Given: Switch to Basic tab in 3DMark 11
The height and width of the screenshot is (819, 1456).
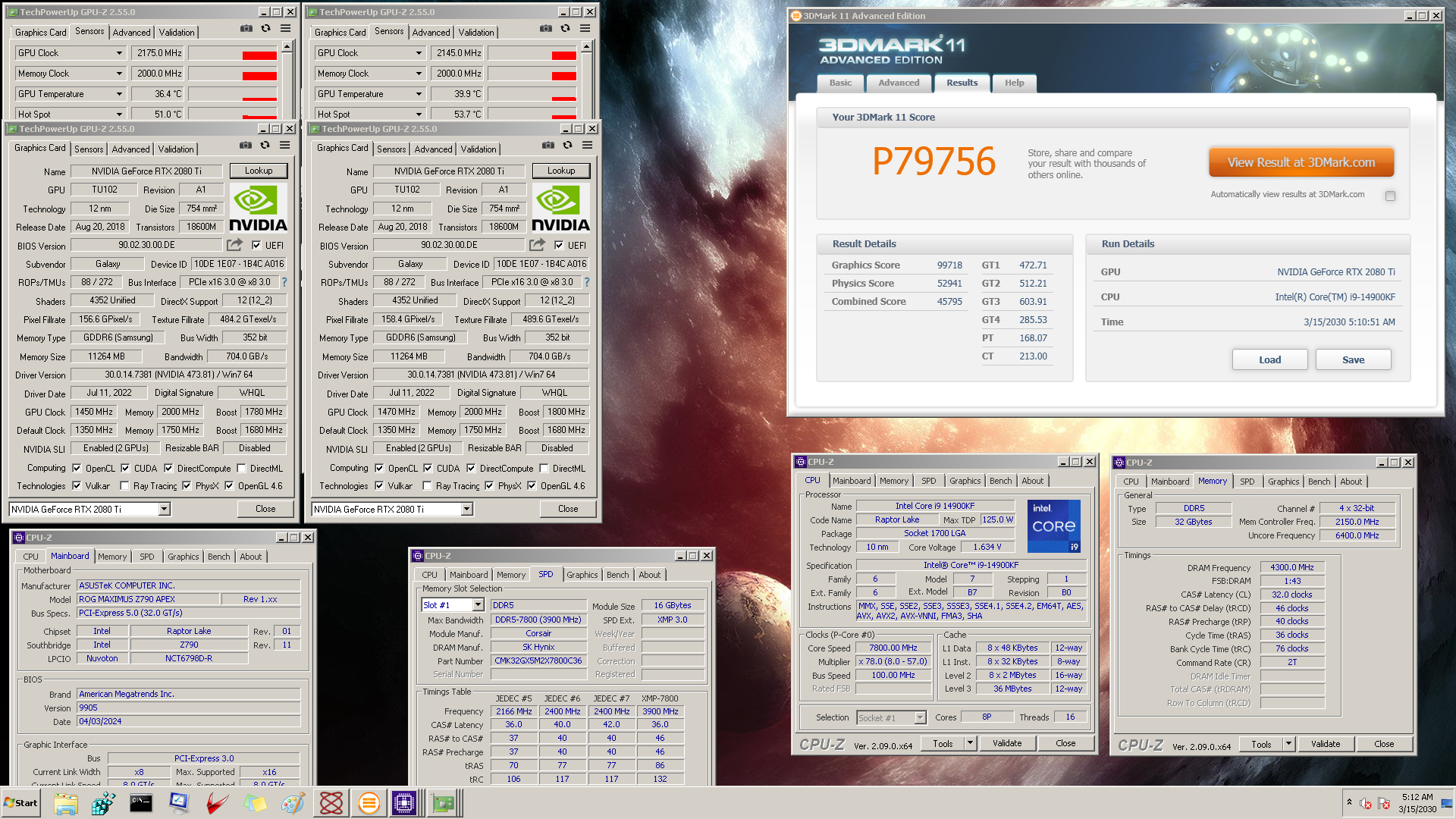Looking at the screenshot, I should click(x=840, y=83).
